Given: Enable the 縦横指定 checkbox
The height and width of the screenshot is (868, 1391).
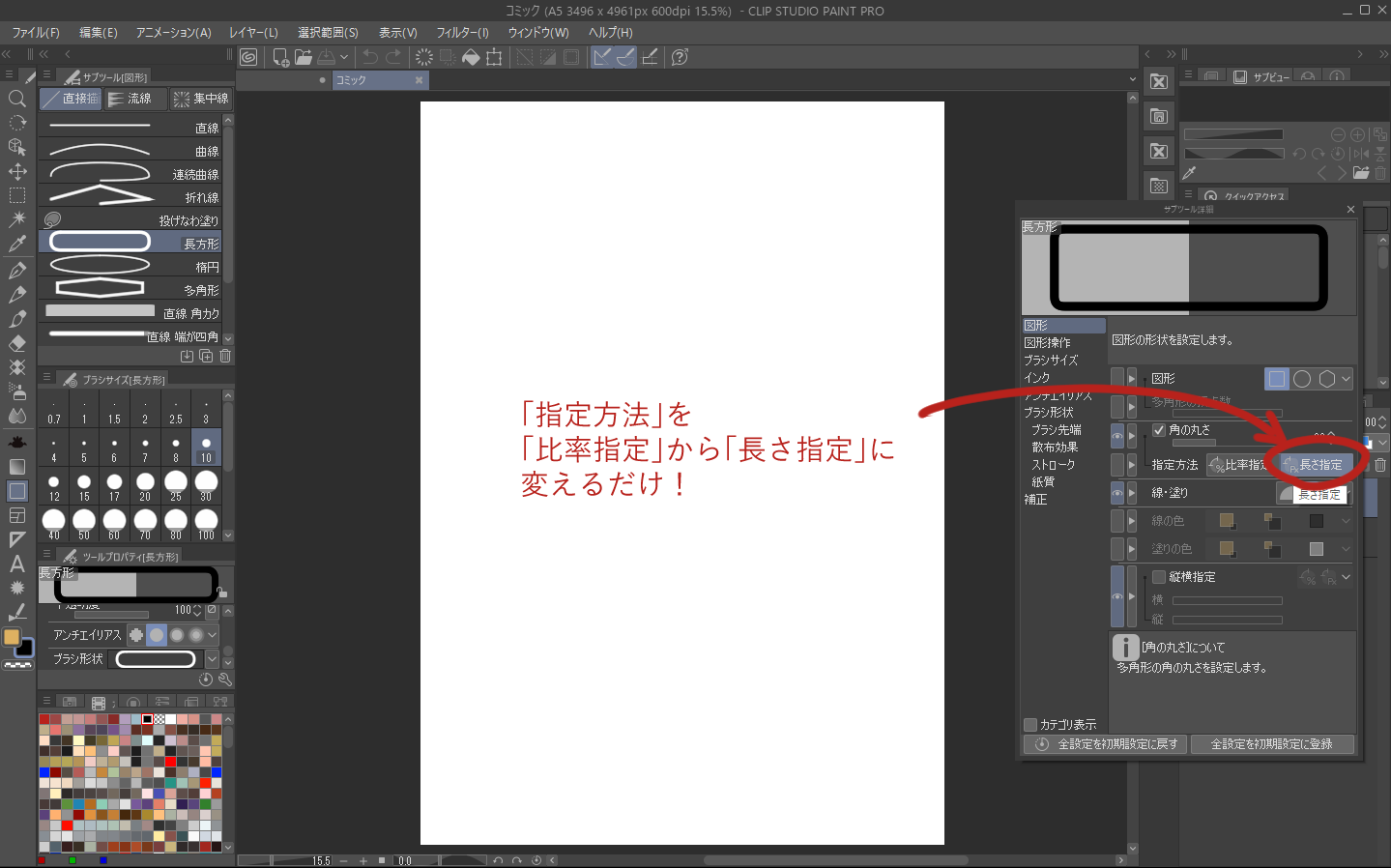Looking at the screenshot, I should point(1159,577).
